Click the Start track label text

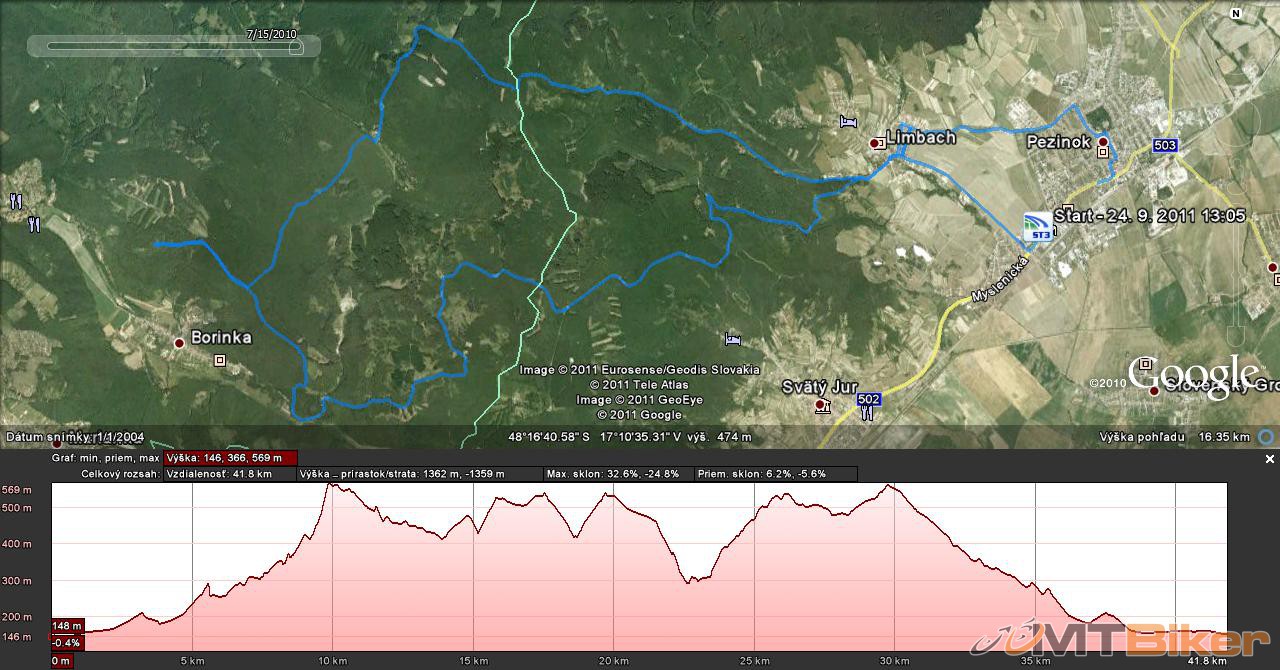[x=1149, y=215]
